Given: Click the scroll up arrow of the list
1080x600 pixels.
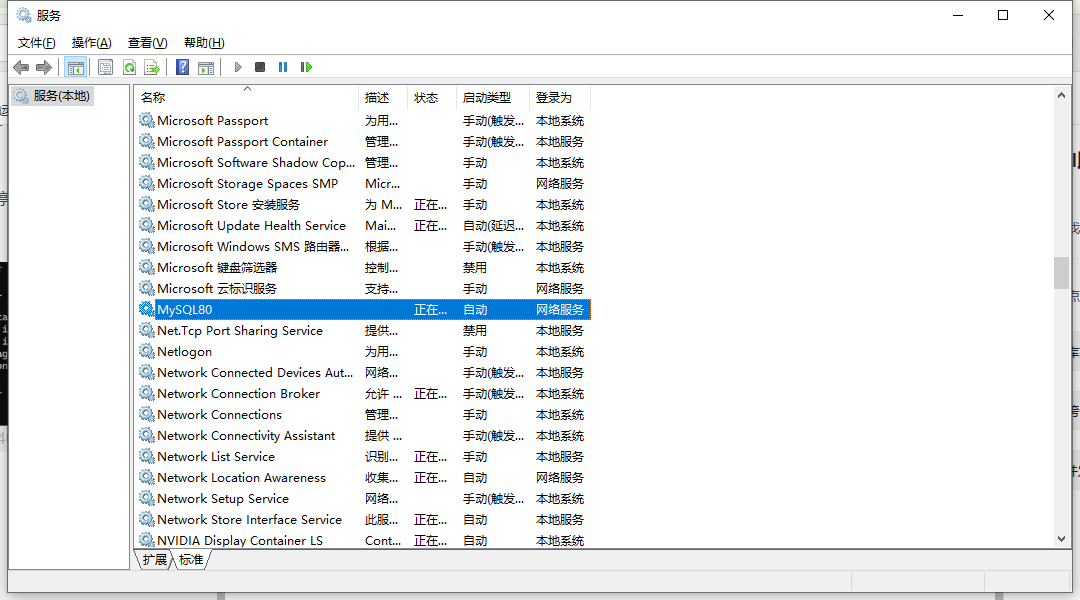Looking at the screenshot, I should pyautogui.click(x=1061, y=96).
